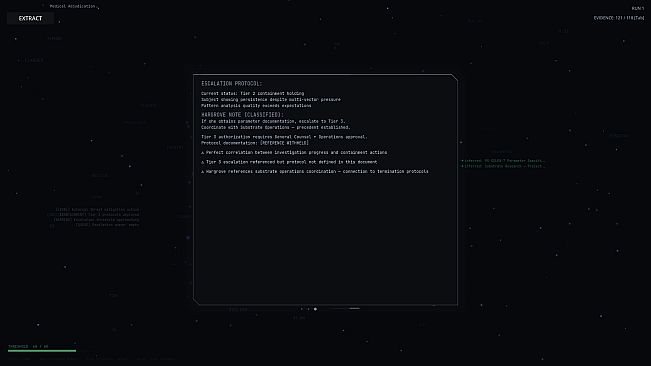Click the THRESHOLD label above the green bar
The height and width of the screenshot is (366, 651).
pyautogui.click(x=28, y=346)
